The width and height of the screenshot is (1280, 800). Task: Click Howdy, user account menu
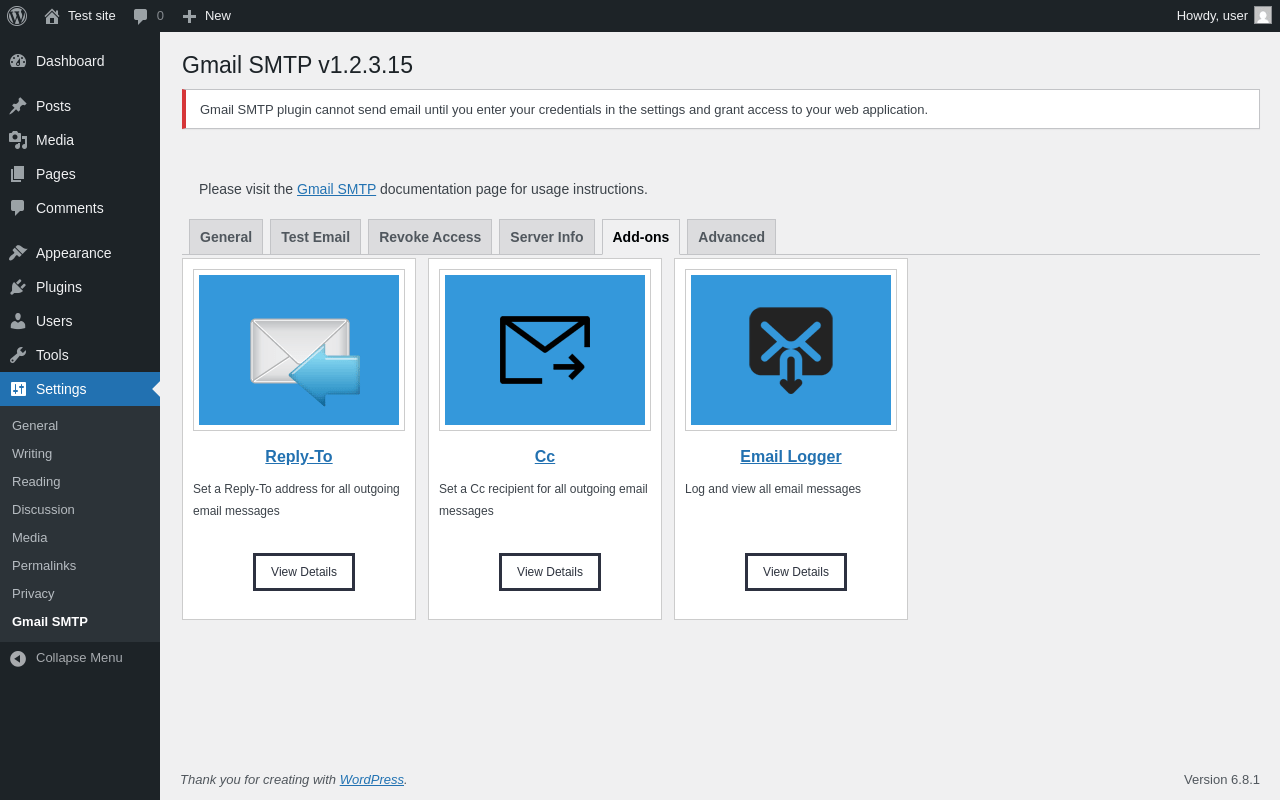click(1224, 16)
